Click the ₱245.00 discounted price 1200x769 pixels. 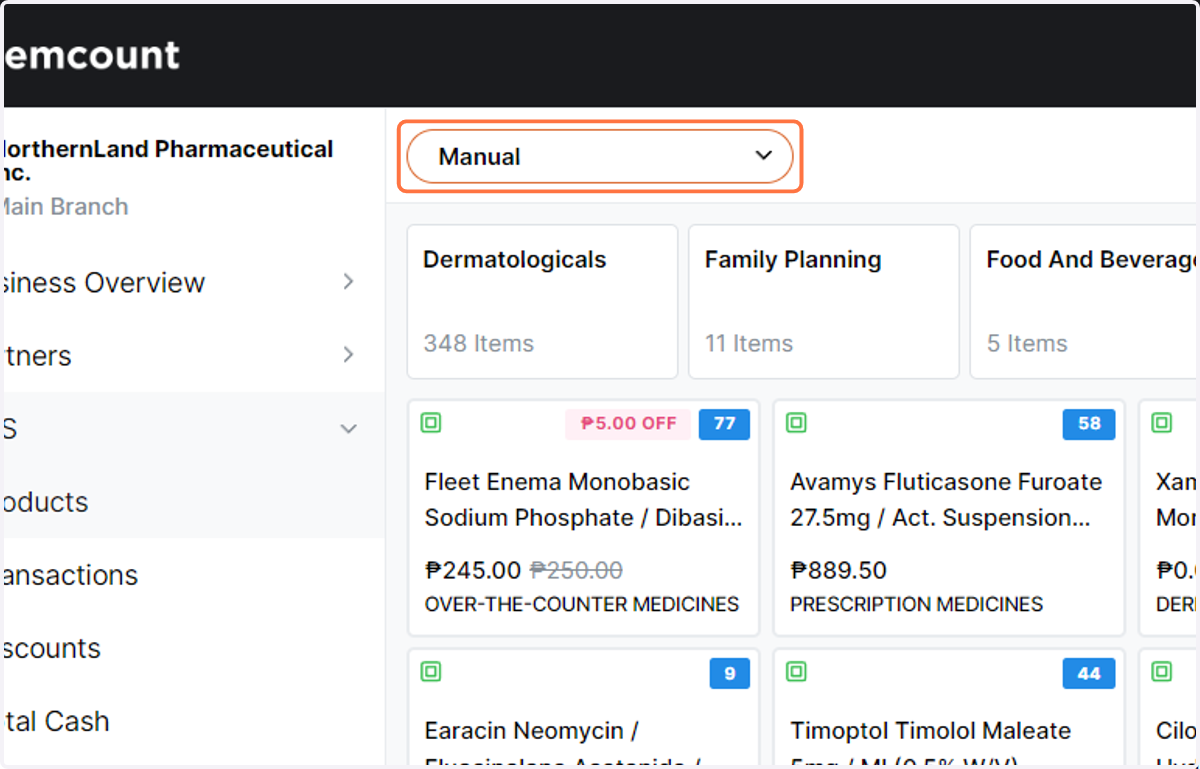click(x=473, y=571)
